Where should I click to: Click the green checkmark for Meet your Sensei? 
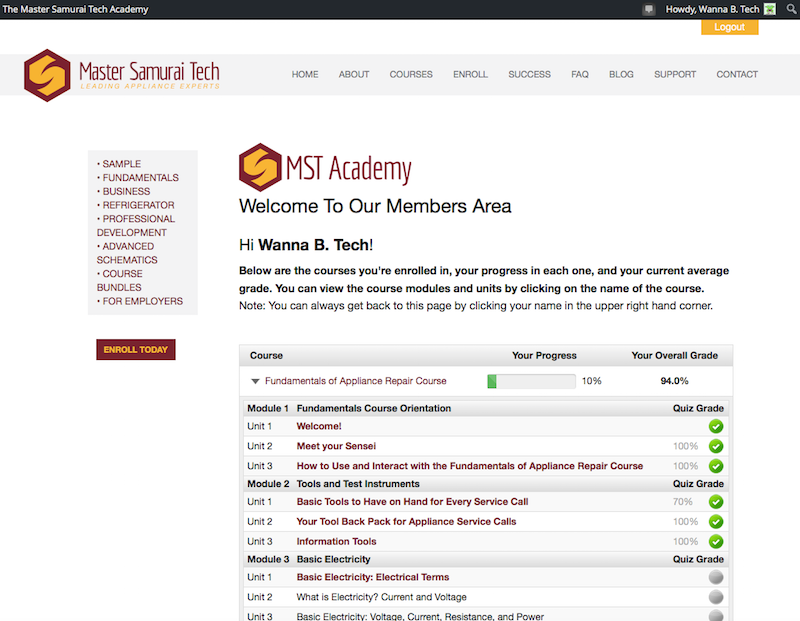click(716, 446)
